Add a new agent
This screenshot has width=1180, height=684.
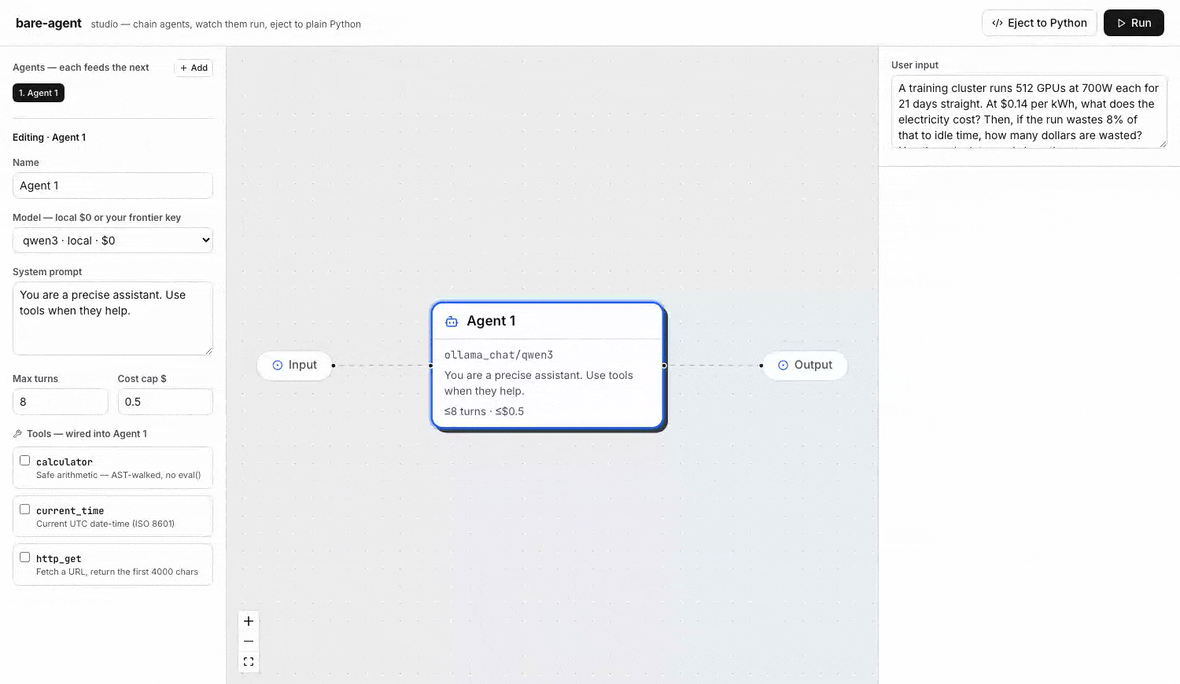(193, 68)
